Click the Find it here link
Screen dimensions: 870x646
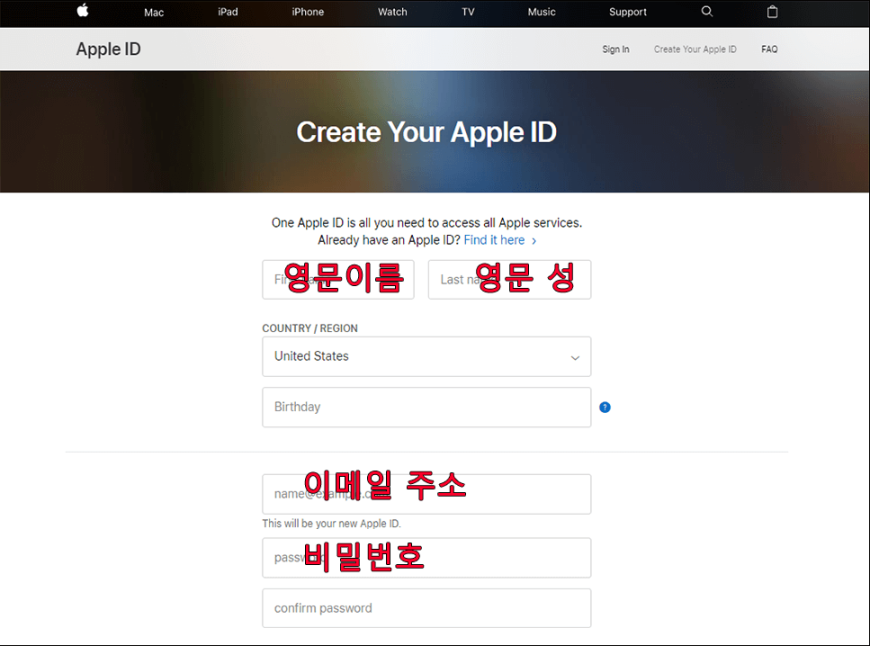tap(500, 240)
